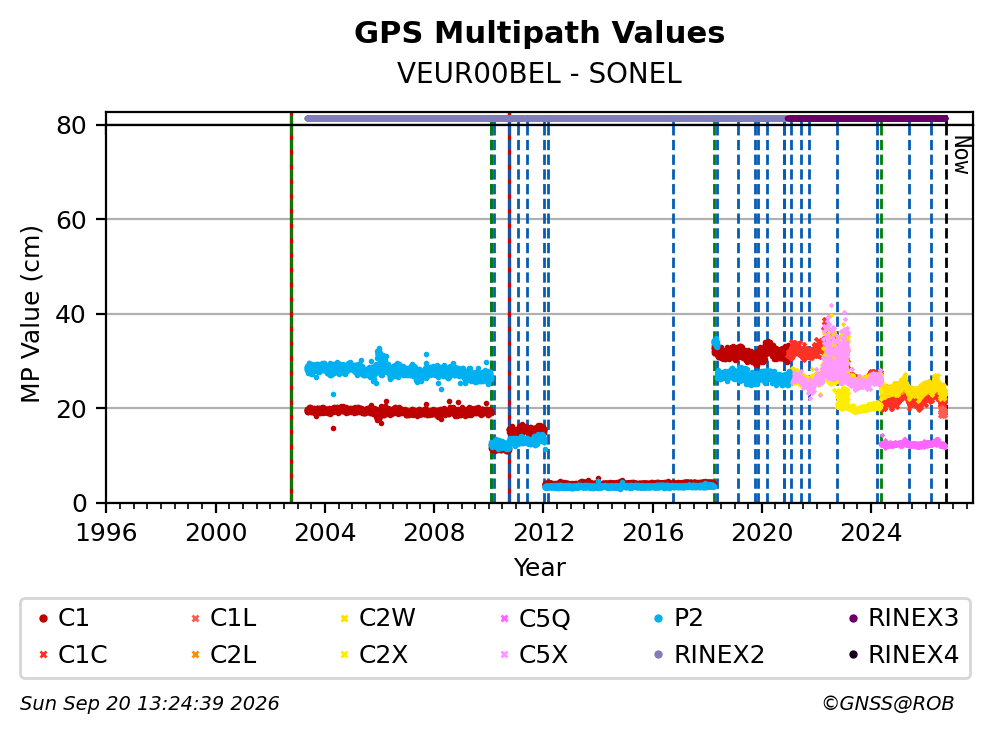
Task: Click the C1L legend entry
Action: (225, 618)
